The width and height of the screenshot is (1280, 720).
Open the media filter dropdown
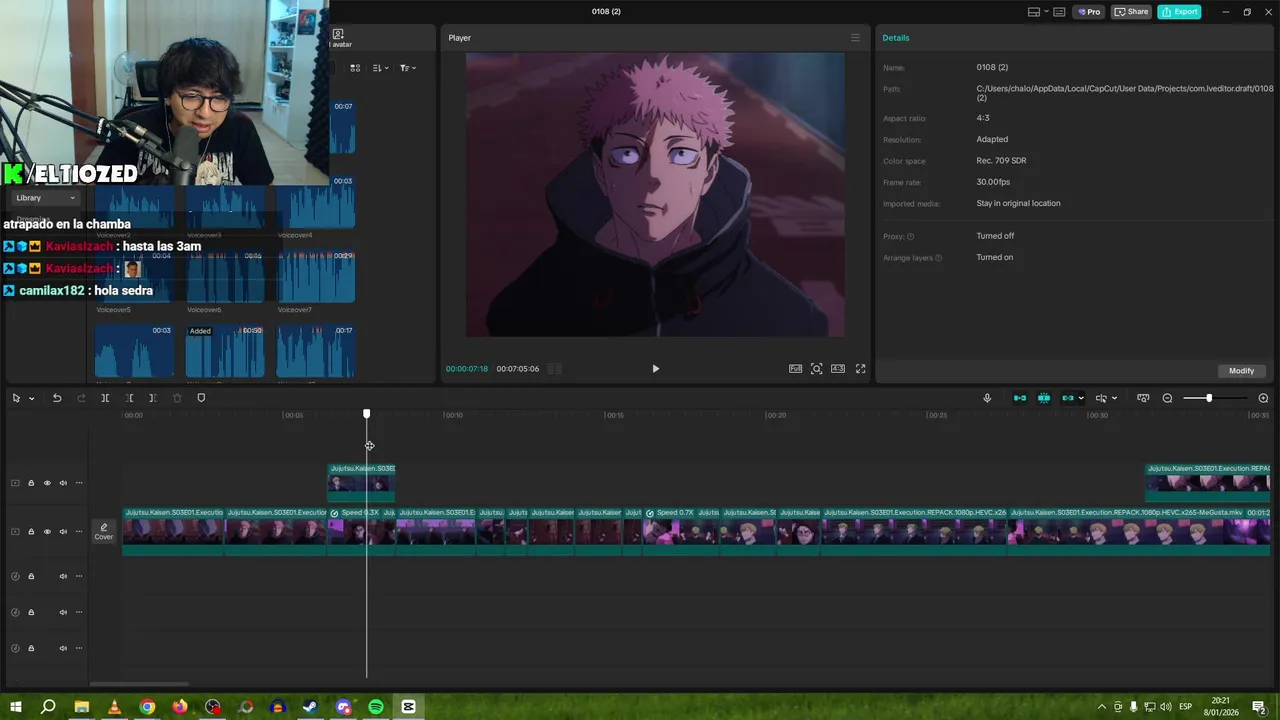[407, 68]
